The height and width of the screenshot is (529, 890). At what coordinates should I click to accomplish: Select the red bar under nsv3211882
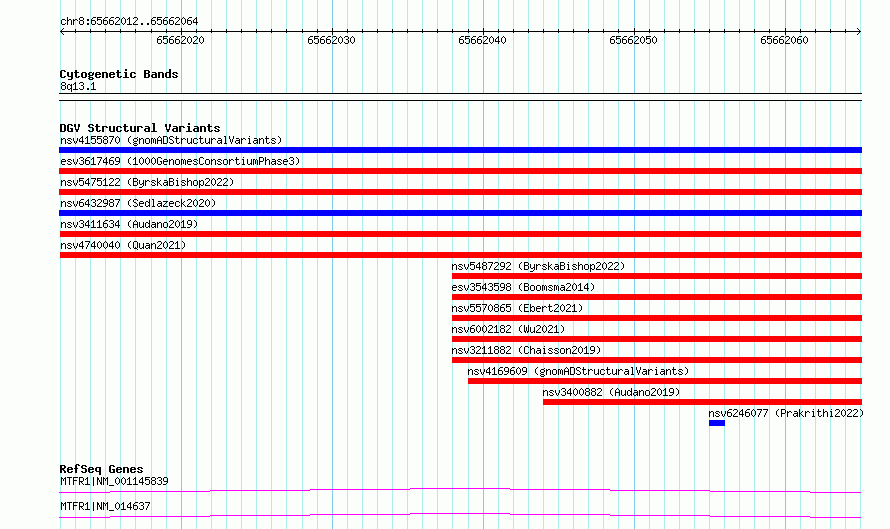point(657,360)
